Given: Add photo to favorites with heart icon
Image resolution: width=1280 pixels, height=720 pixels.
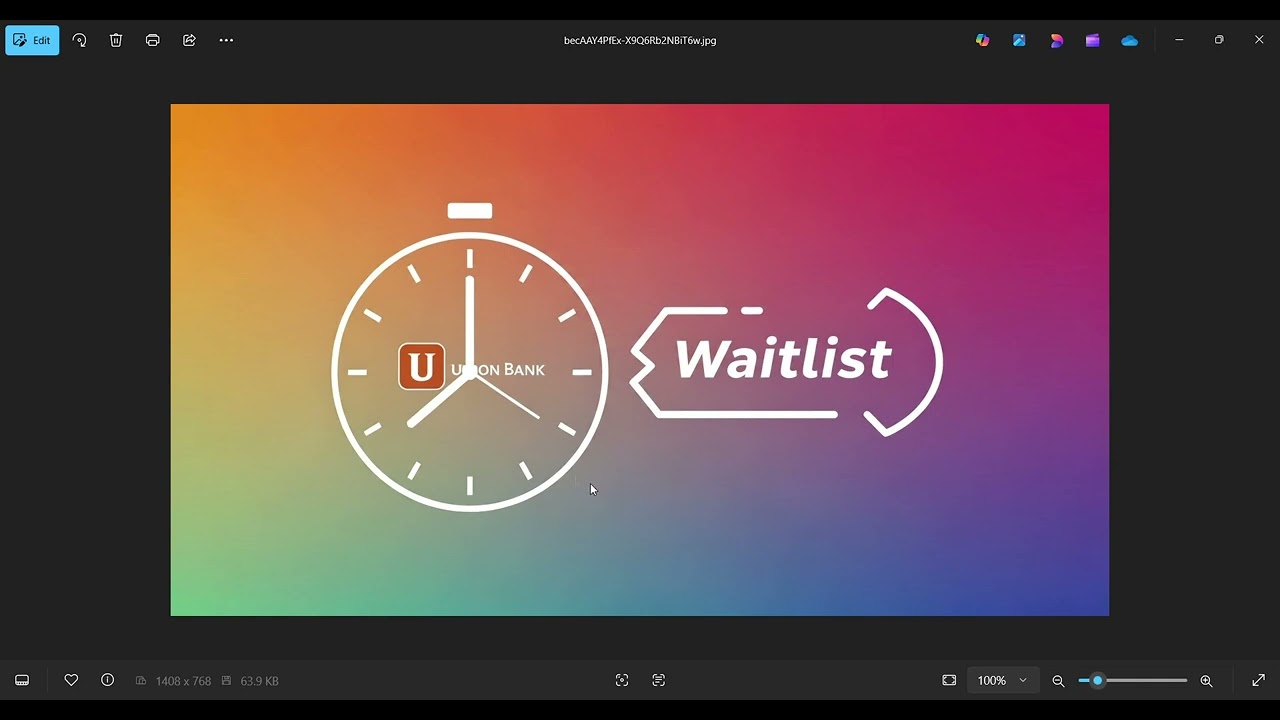Looking at the screenshot, I should tap(71, 680).
